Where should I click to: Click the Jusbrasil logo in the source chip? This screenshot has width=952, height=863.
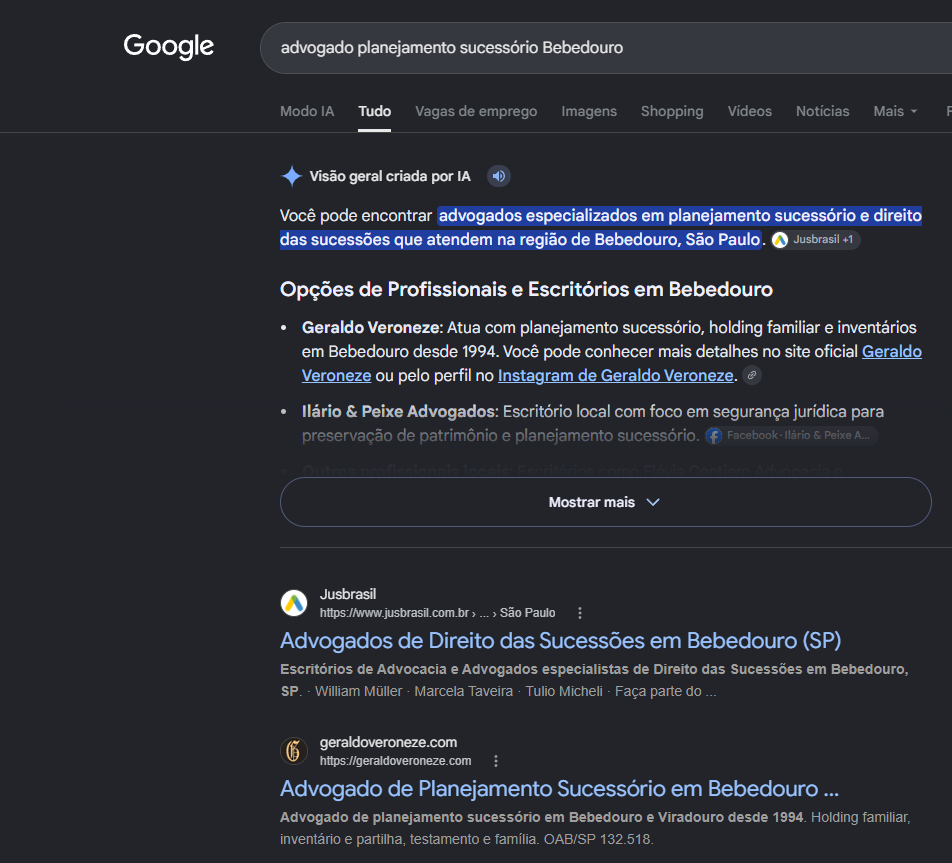coord(780,240)
